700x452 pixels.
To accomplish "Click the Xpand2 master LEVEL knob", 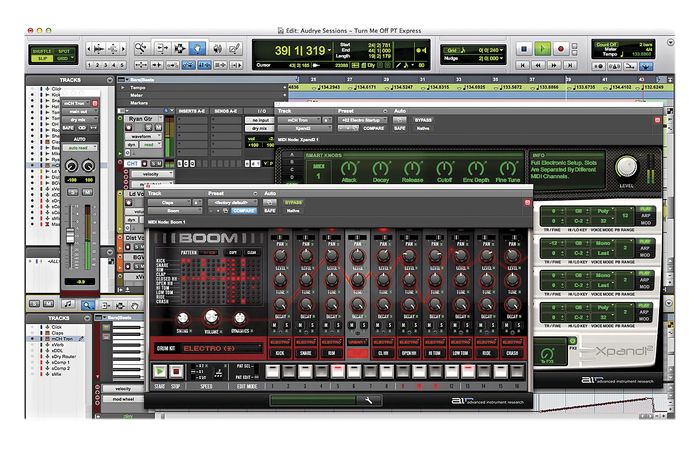I will click(x=626, y=167).
